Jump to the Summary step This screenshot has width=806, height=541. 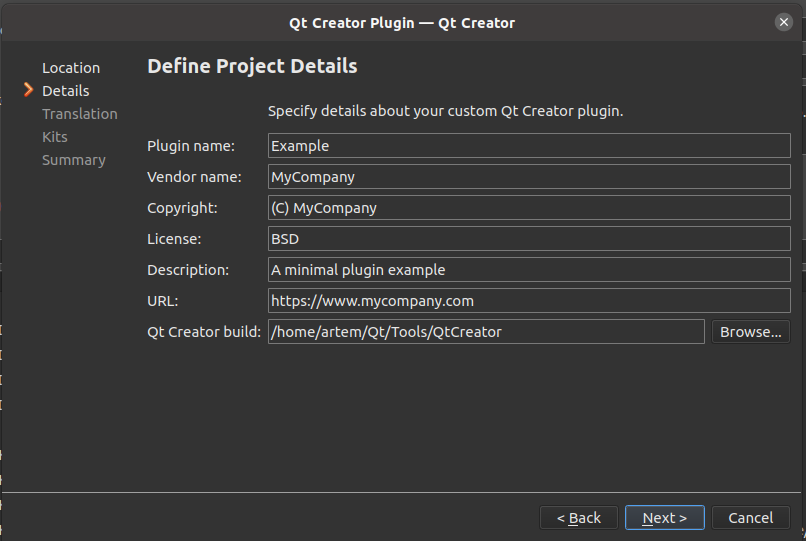tap(74, 160)
